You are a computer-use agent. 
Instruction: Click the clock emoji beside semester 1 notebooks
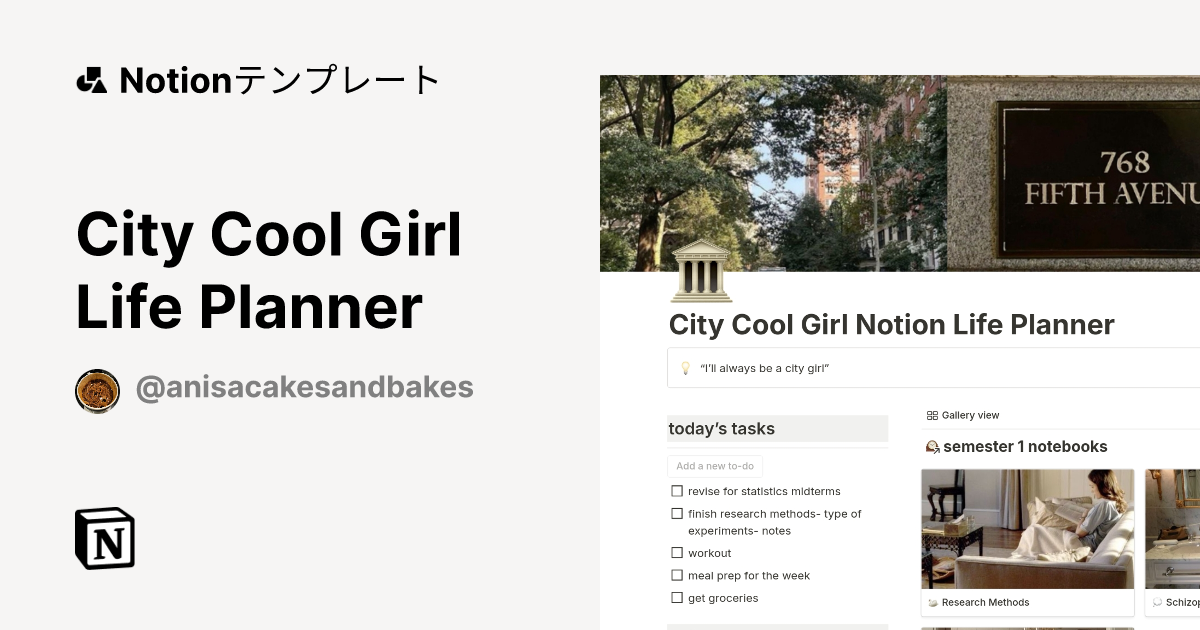coord(932,447)
